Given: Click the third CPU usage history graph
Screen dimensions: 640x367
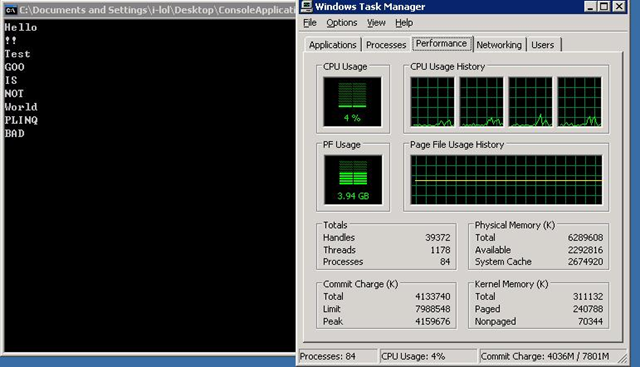Looking at the screenshot, I should 530,102.
